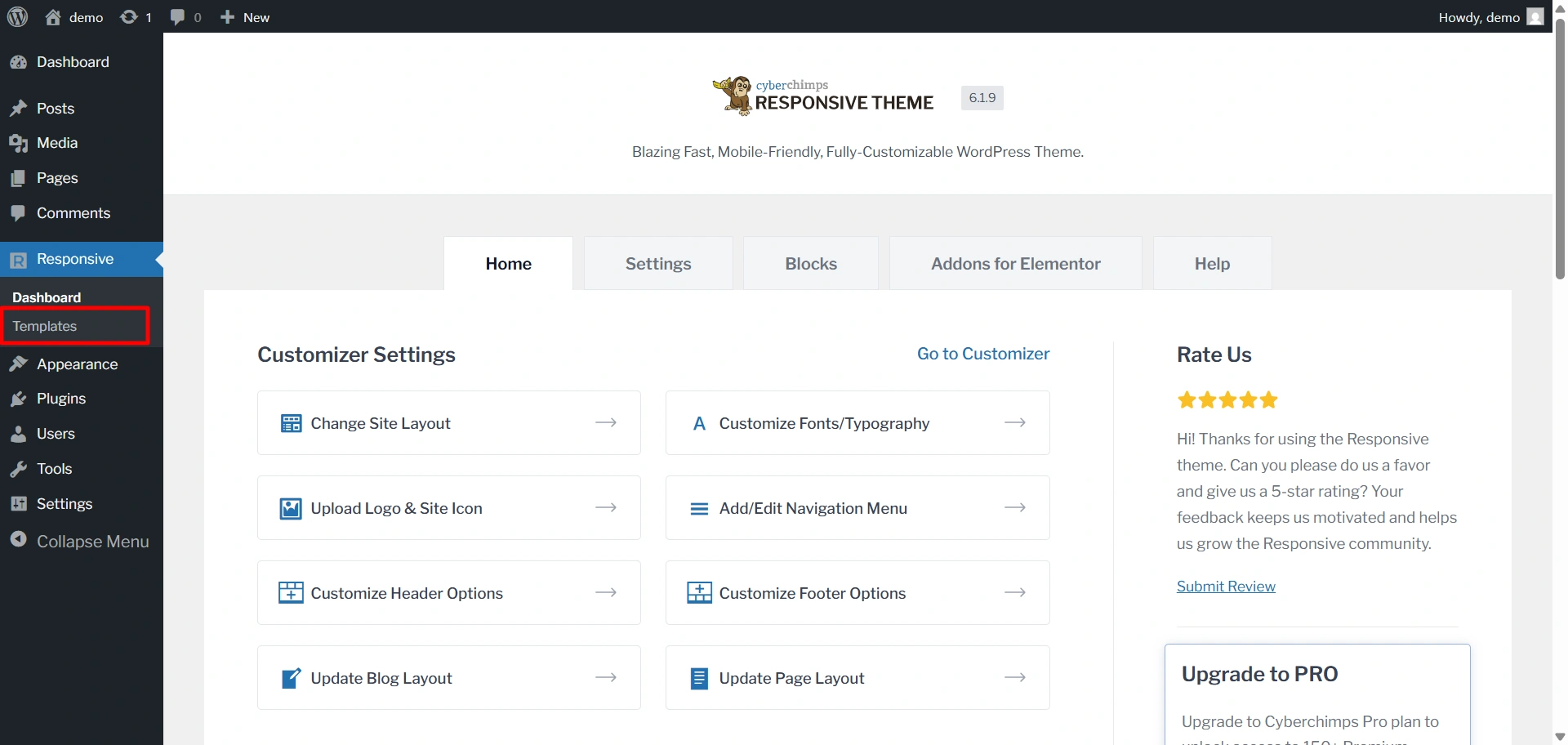Open the Plugins menu label

pyautogui.click(x=61, y=399)
